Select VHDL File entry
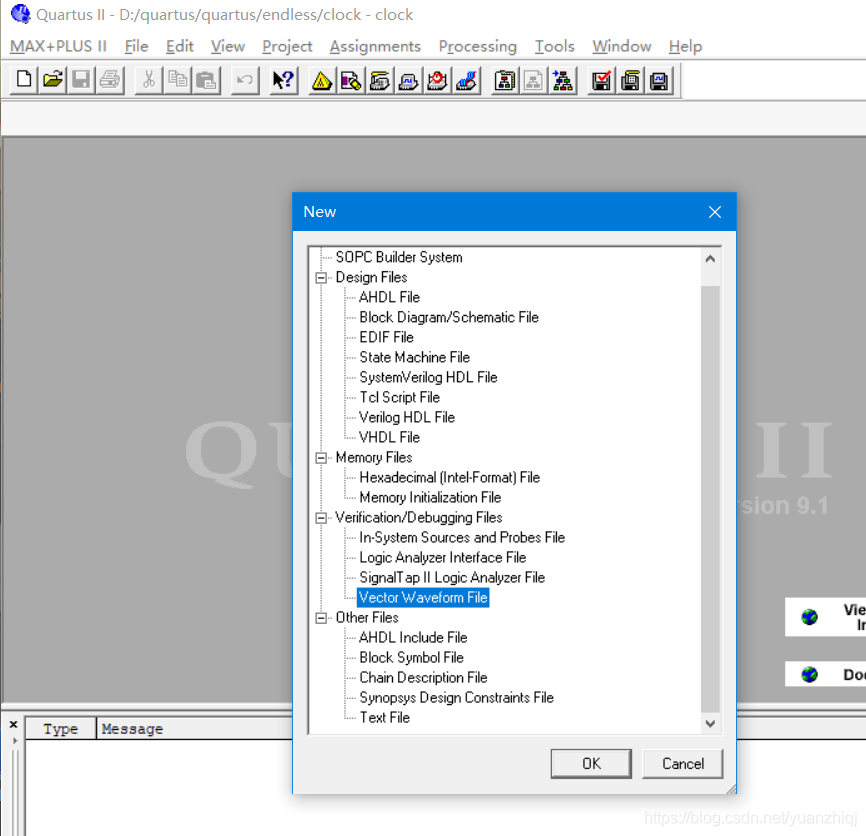Viewport: 866px width, 836px height. 389,437
